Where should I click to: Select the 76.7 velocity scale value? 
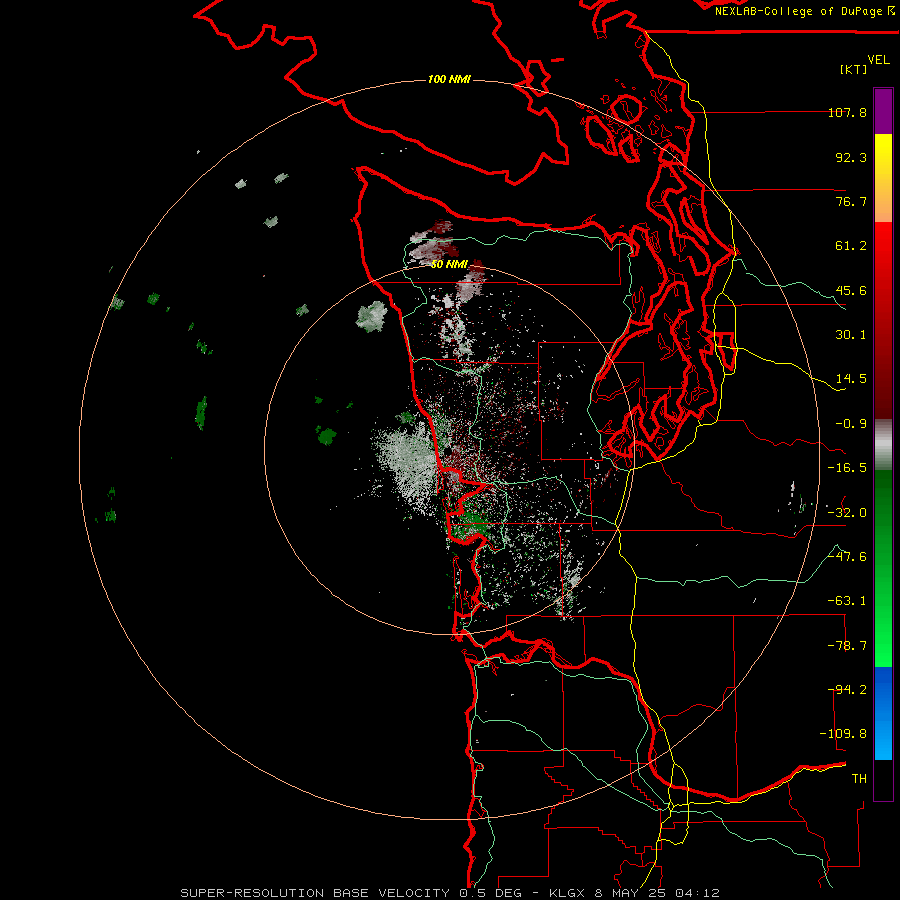click(851, 201)
